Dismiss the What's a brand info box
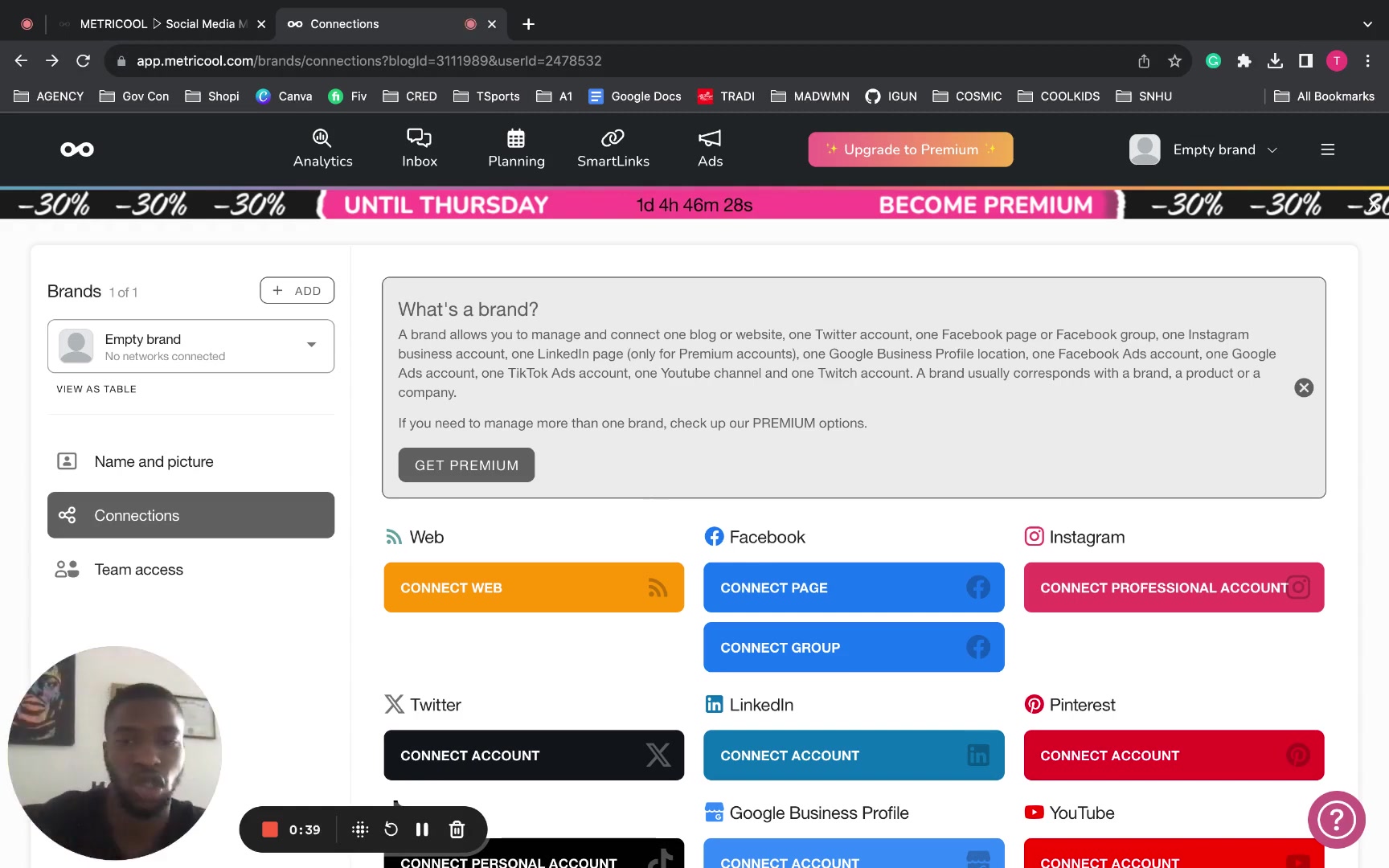The width and height of the screenshot is (1389, 868). [x=1304, y=388]
